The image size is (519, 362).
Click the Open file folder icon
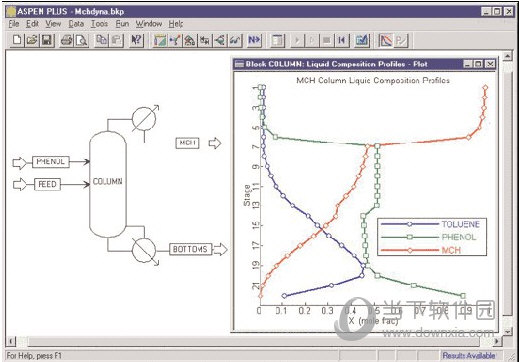tap(32, 40)
